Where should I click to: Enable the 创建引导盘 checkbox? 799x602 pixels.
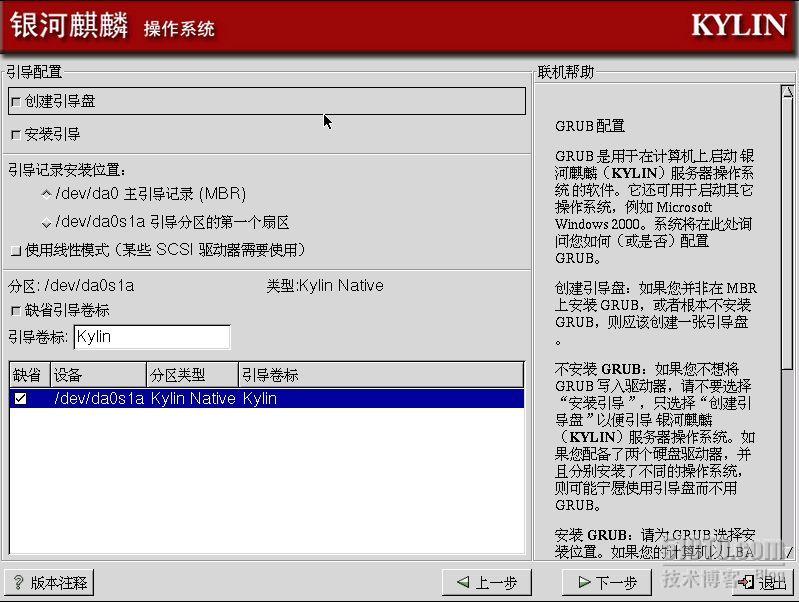pos(16,102)
